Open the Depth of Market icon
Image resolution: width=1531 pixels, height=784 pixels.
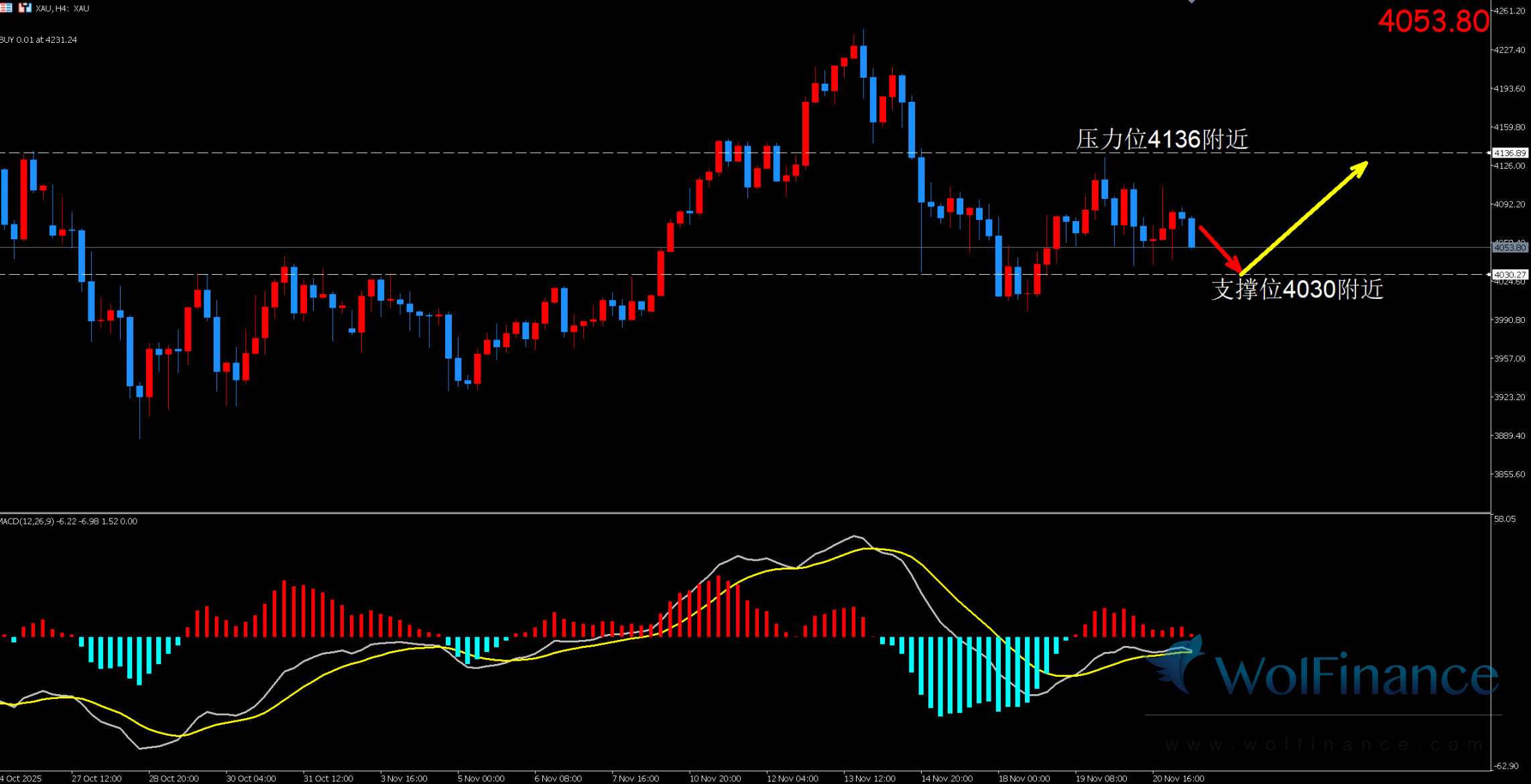[6, 7]
